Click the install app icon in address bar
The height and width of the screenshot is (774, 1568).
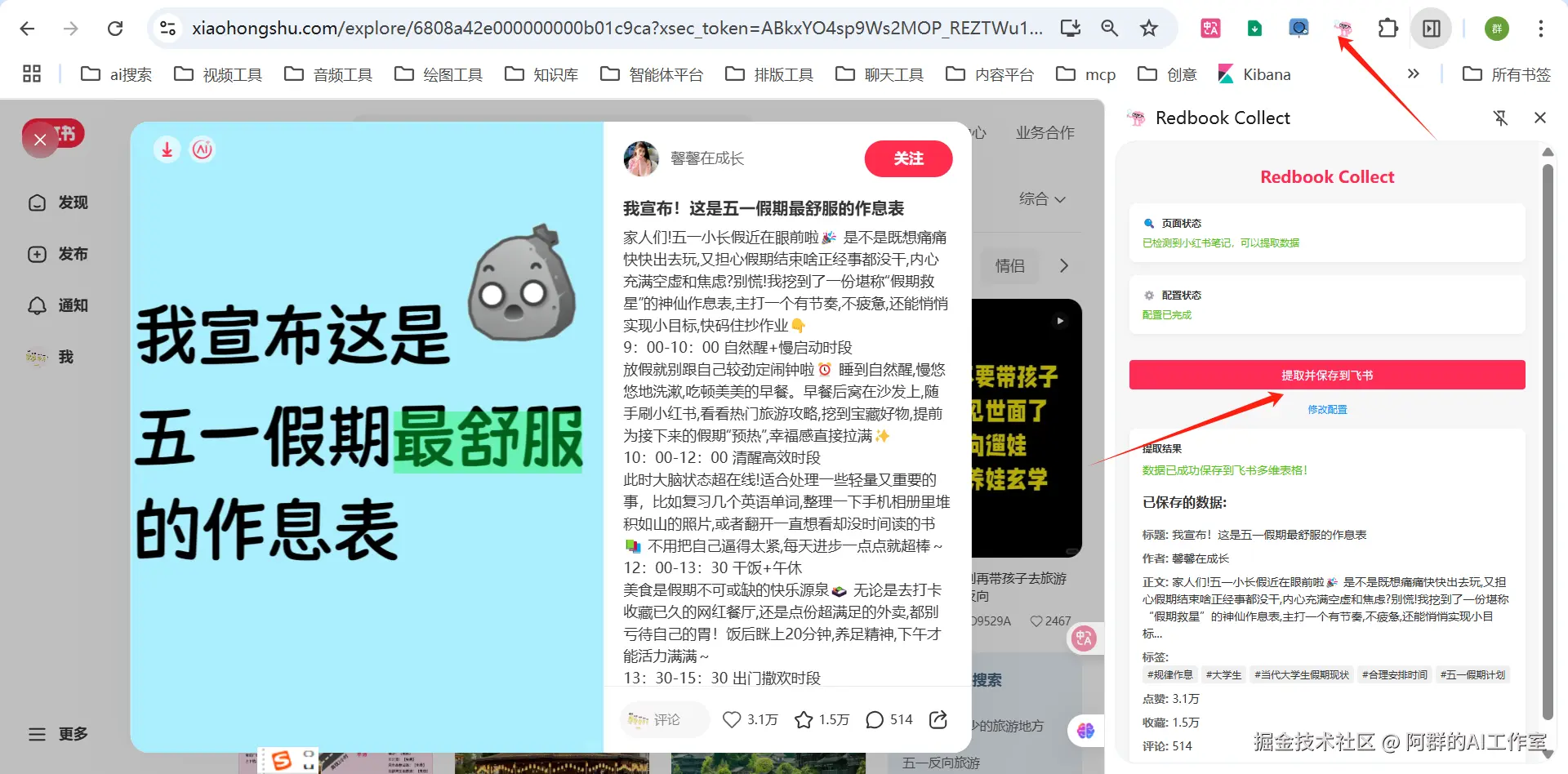coord(1070,29)
